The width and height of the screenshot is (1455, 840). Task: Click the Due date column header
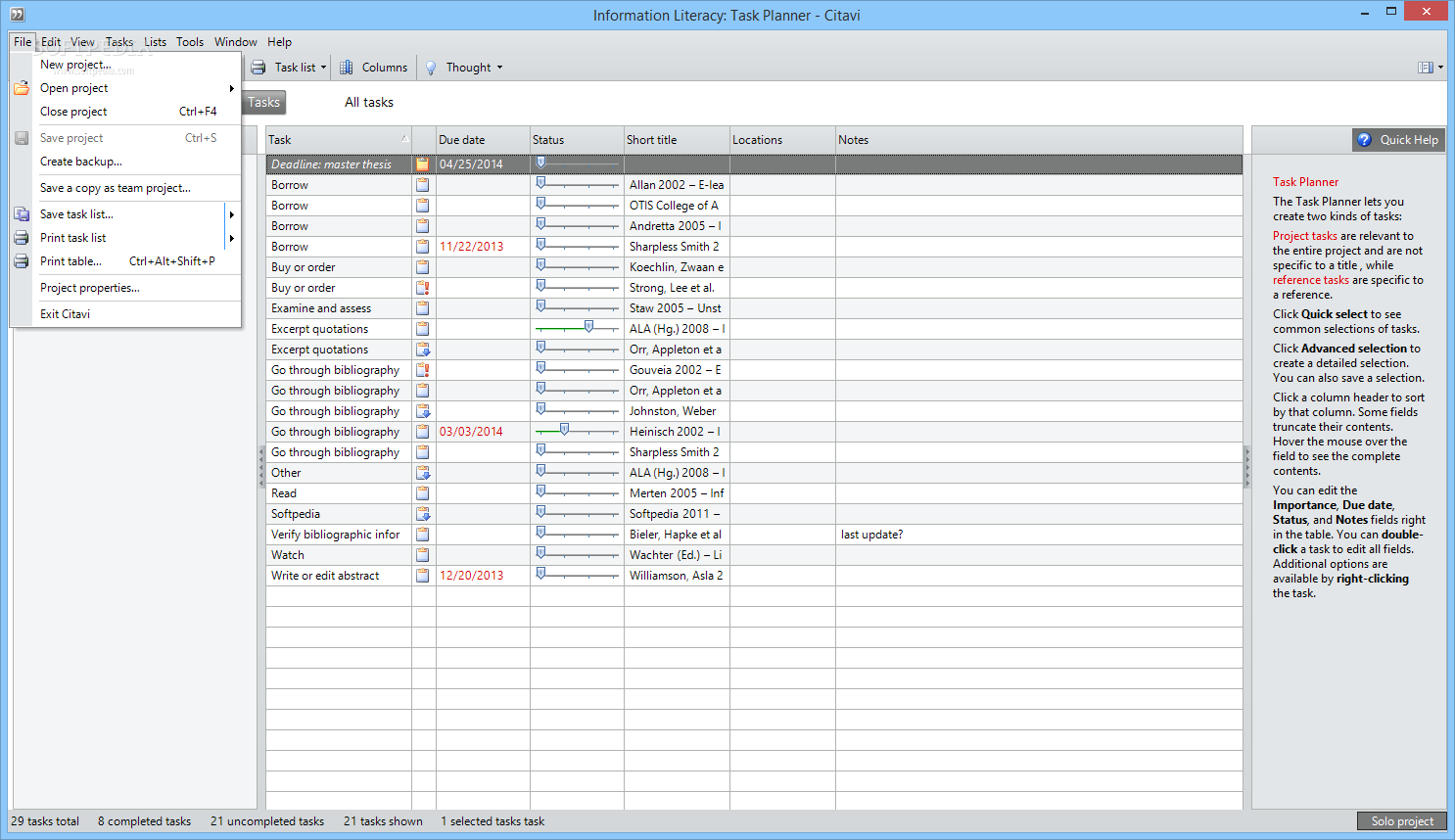pyautogui.click(x=483, y=140)
